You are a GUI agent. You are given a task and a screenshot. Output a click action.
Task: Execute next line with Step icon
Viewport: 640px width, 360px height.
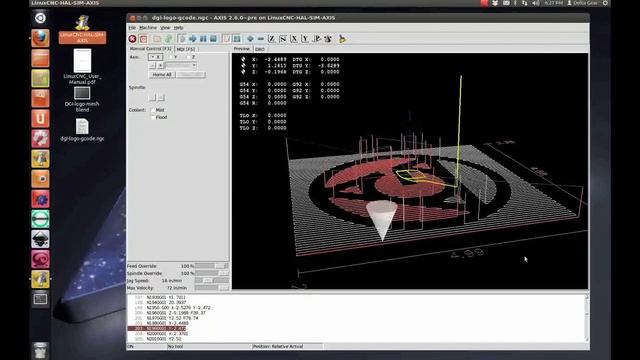pyautogui.click(x=192, y=39)
